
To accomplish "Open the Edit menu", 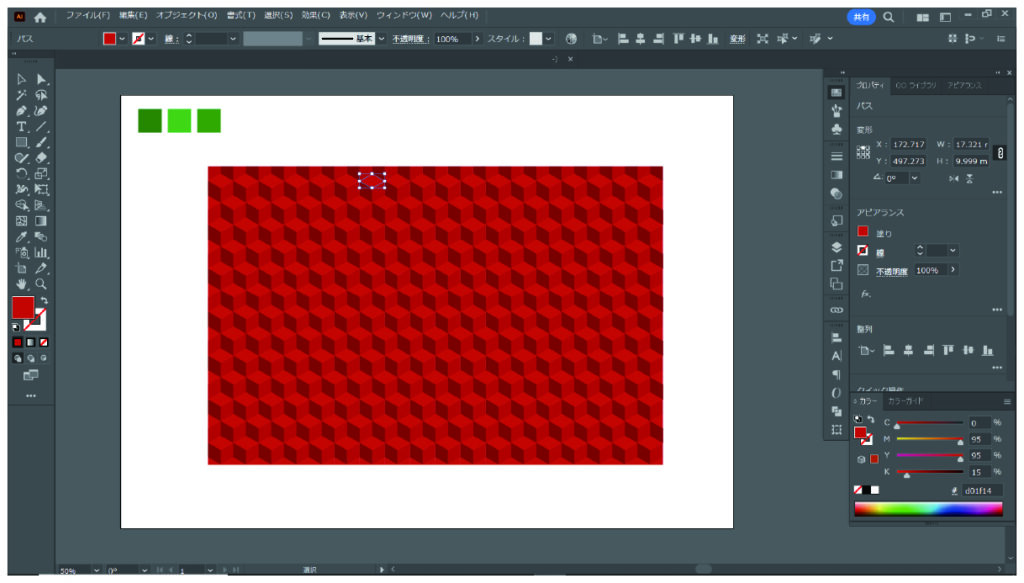I will pos(133,15).
